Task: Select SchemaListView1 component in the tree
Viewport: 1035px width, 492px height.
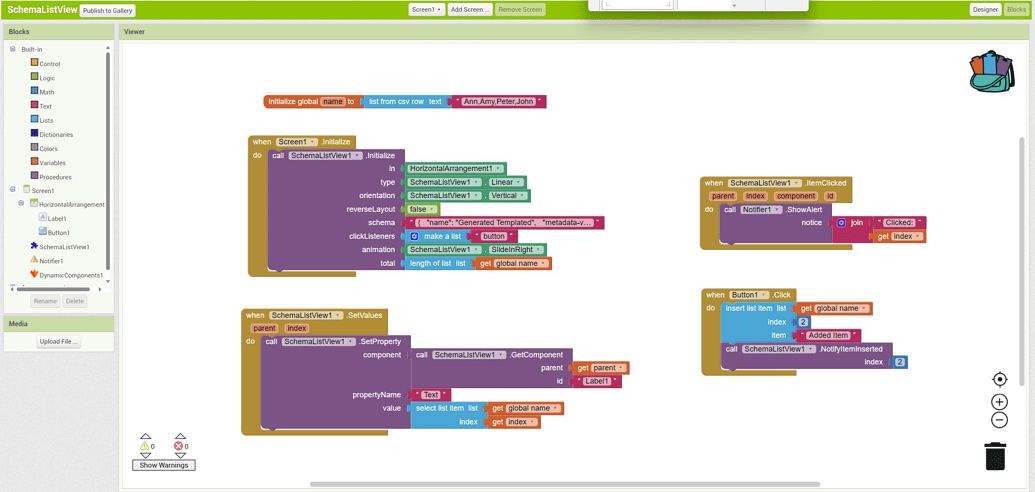Action: [x=64, y=247]
